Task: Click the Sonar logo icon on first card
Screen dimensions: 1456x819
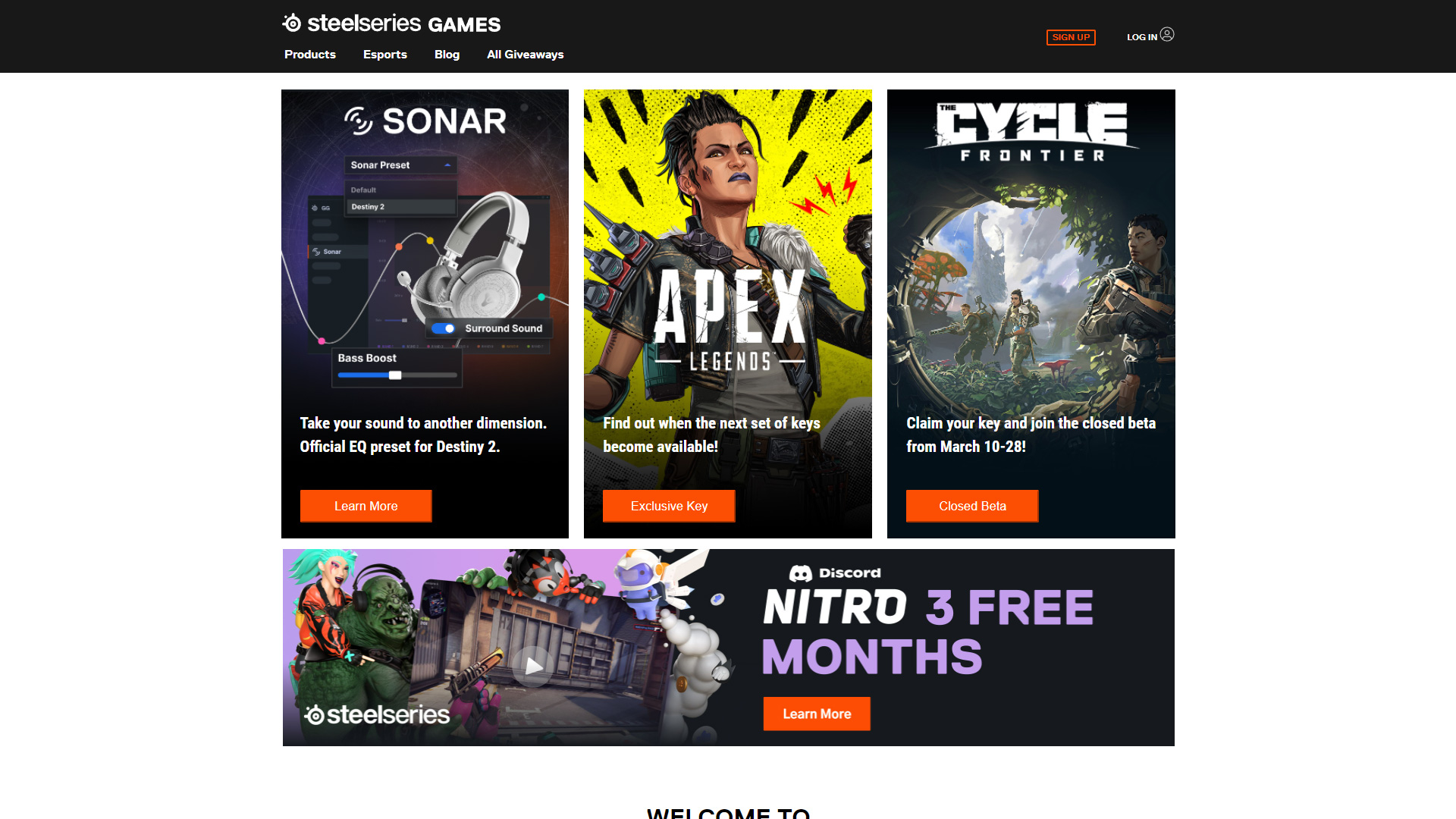Action: point(359,121)
